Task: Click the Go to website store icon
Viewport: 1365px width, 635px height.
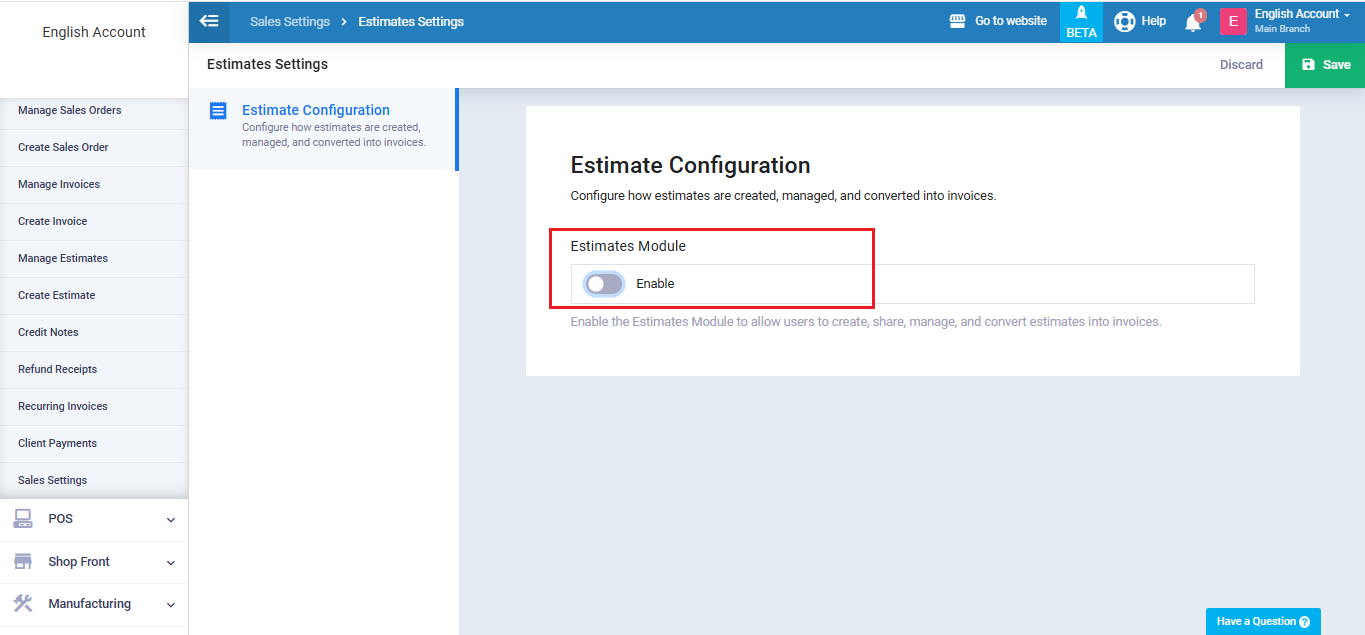Action: pyautogui.click(x=957, y=21)
